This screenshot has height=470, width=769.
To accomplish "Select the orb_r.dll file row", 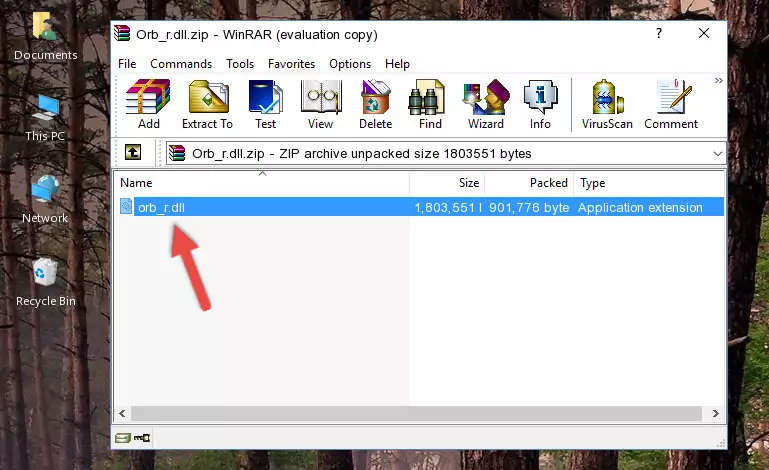I will [421, 207].
